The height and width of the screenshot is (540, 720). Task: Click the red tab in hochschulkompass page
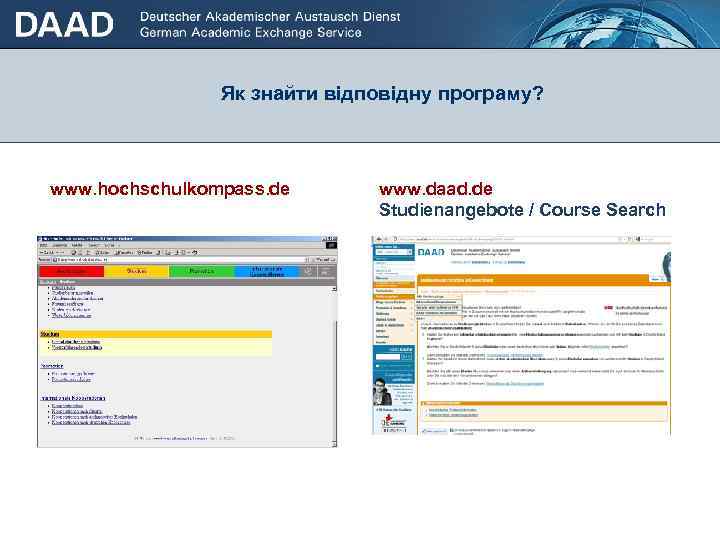[x=72, y=271]
